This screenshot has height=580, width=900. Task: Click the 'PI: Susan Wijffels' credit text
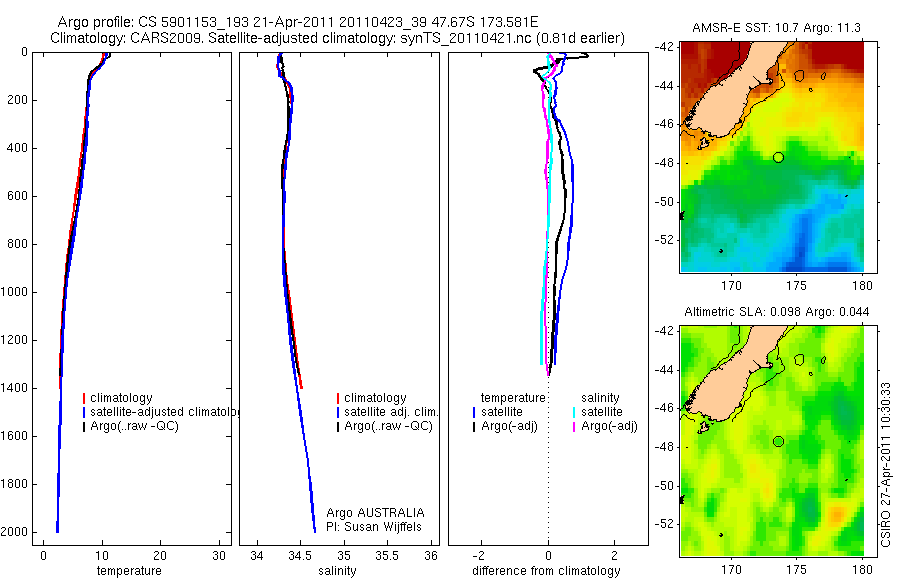374,527
